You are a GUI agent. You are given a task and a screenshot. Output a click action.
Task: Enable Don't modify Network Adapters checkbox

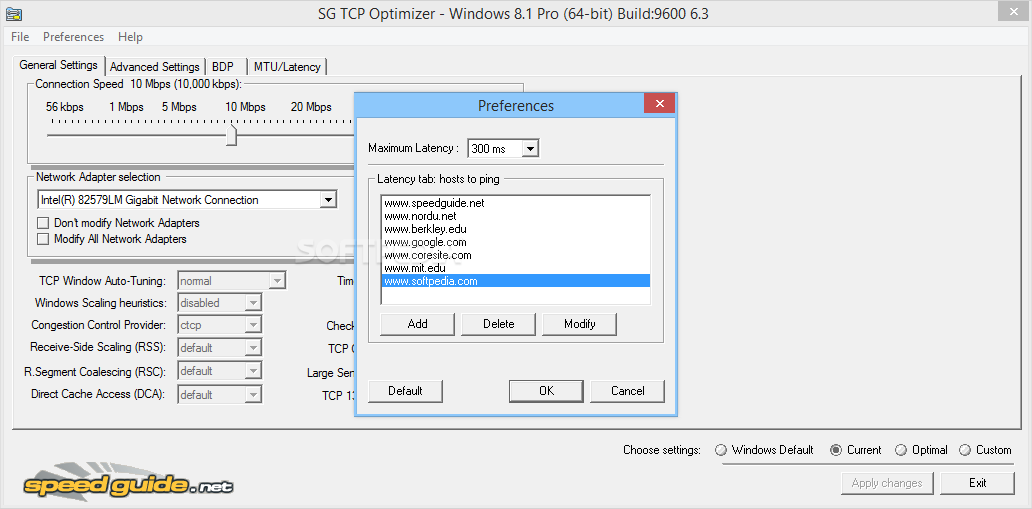pyautogui.click(x=43, y=223)
